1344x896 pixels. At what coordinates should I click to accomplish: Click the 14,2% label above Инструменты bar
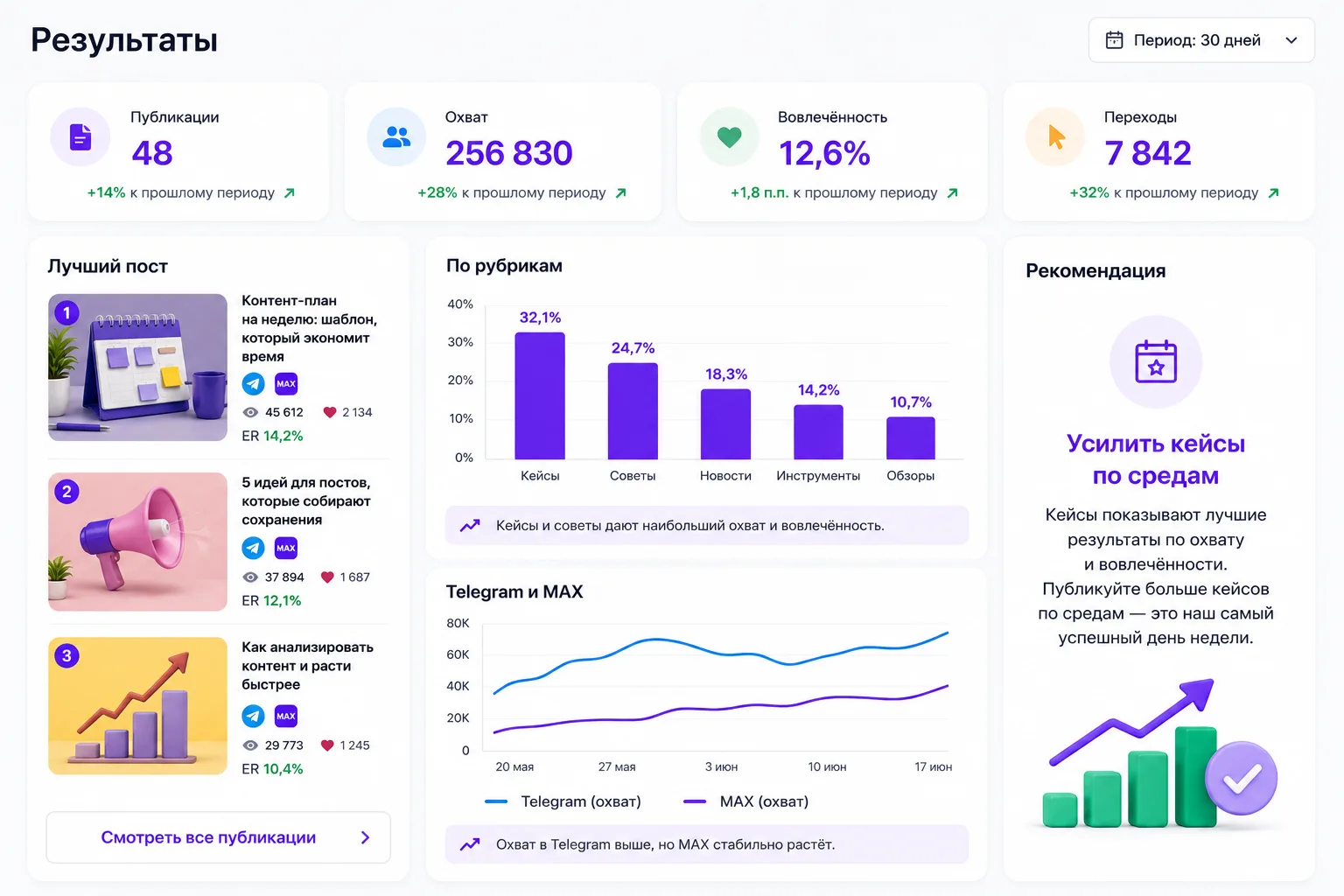tap(818, 390)
